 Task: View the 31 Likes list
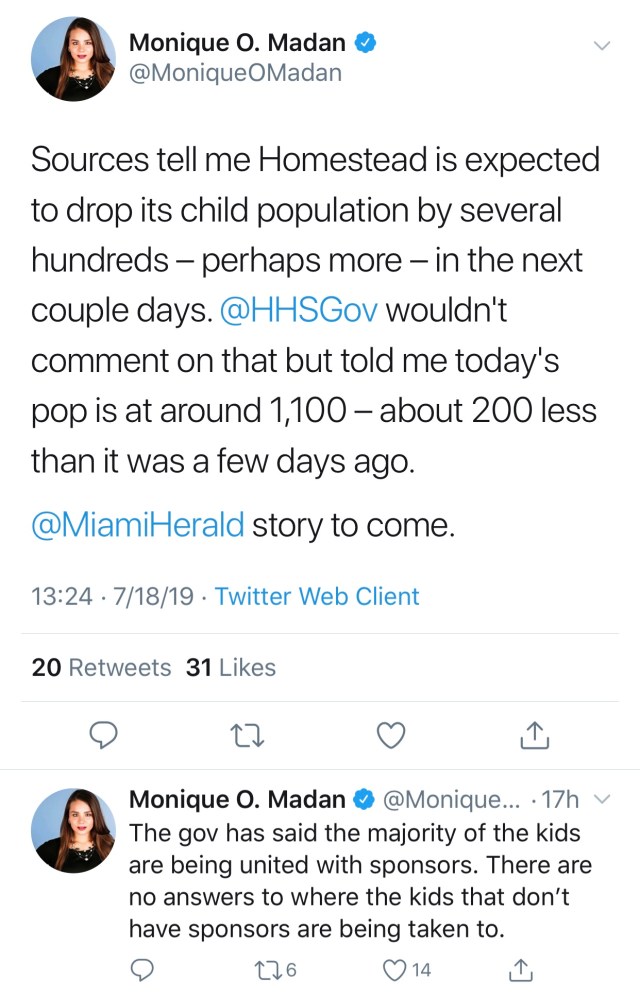231,667
